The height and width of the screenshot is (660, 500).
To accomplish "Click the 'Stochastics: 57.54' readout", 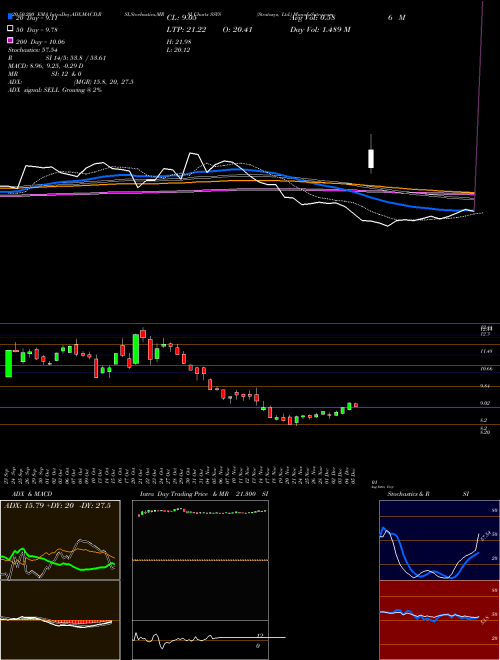I will [x=32, y=50].
